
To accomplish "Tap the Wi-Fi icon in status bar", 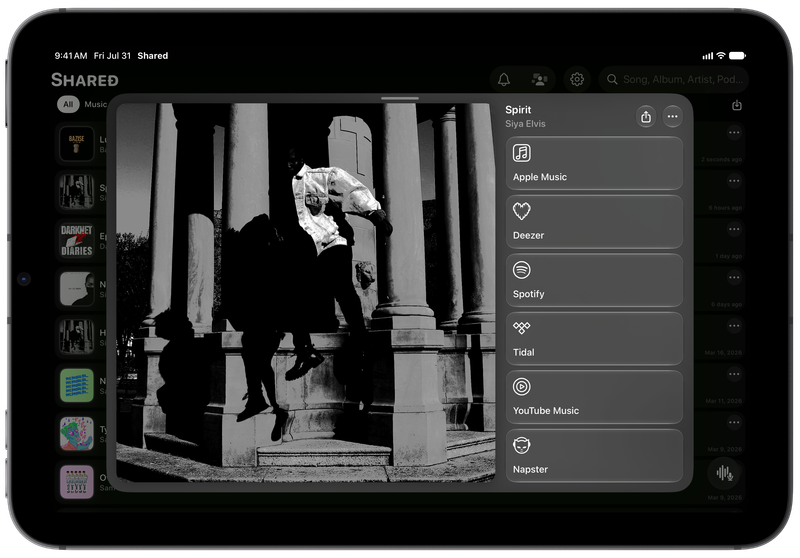I will click(721, 56).
